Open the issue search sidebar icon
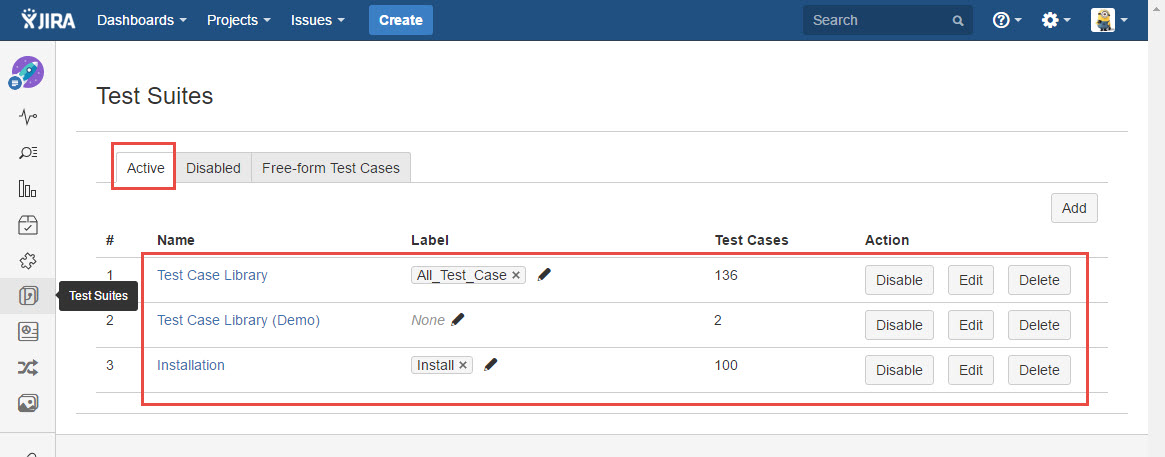Image resolution: width=1165 pixels, height=457 pixels. click(x=27, y=153)
